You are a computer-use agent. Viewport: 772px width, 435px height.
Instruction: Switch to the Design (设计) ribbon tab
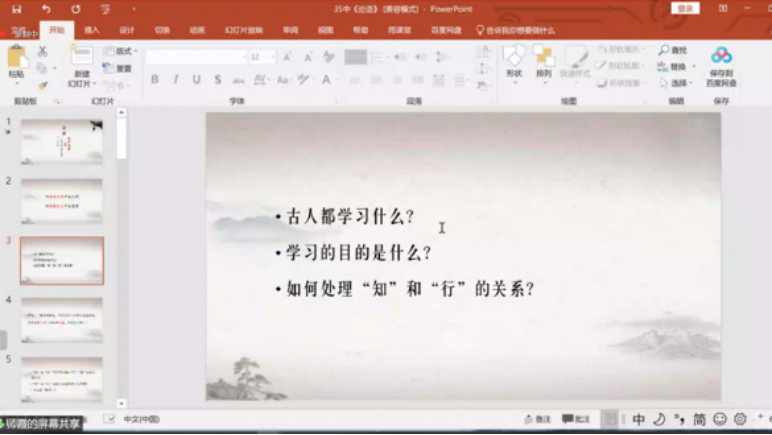tap(126, 30)
